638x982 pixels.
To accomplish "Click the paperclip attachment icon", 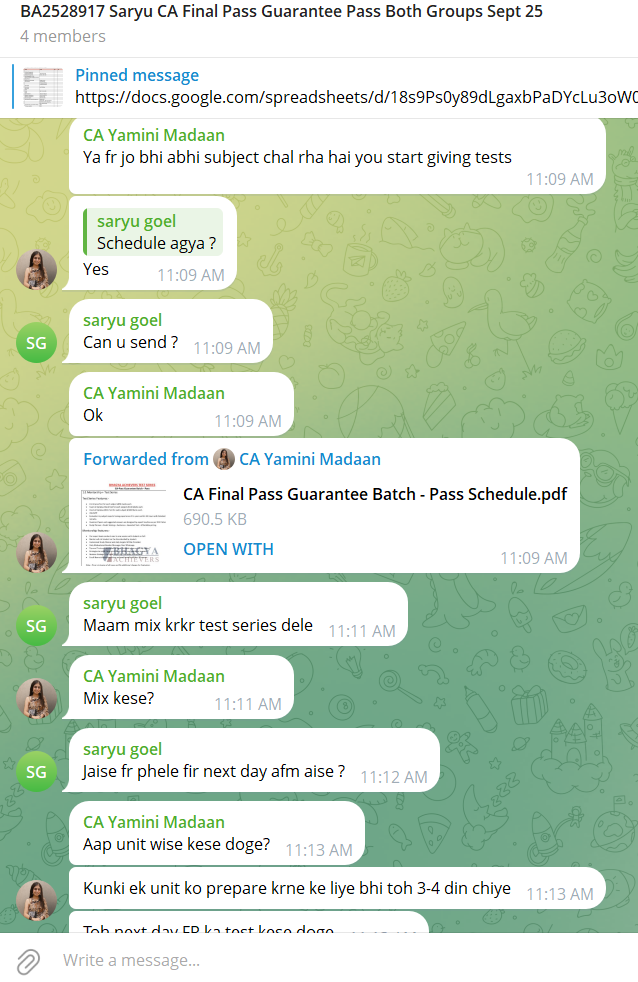I will pyautogui.click(x=28, y=961).
